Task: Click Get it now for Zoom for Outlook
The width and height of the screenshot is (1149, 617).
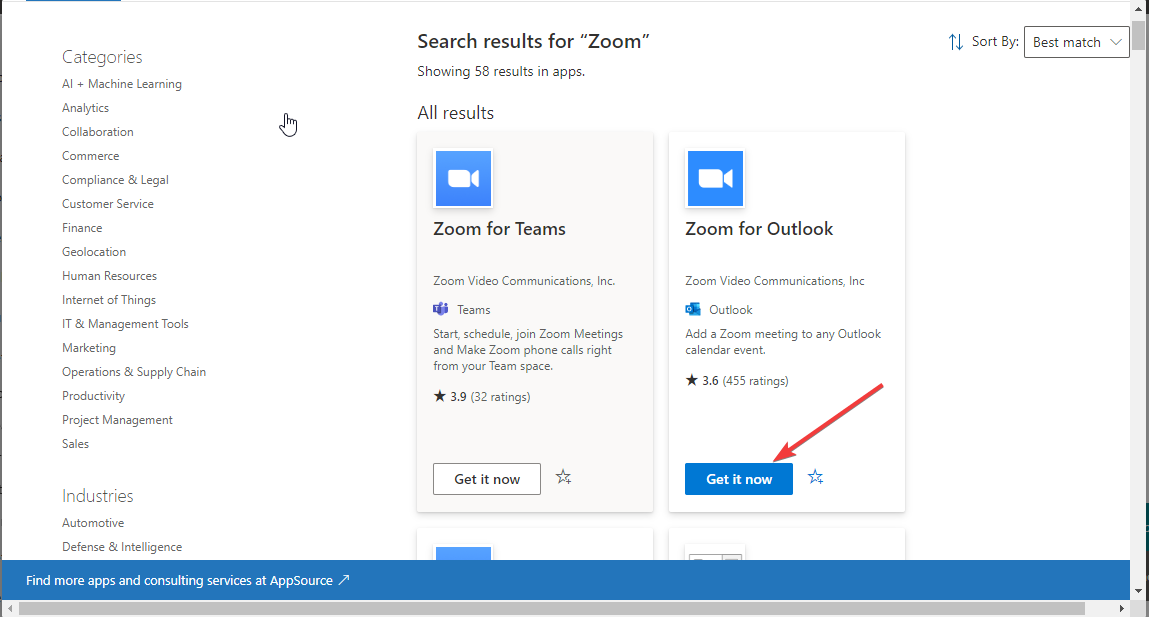Action: pyautogui.click(x=738, y=478)
